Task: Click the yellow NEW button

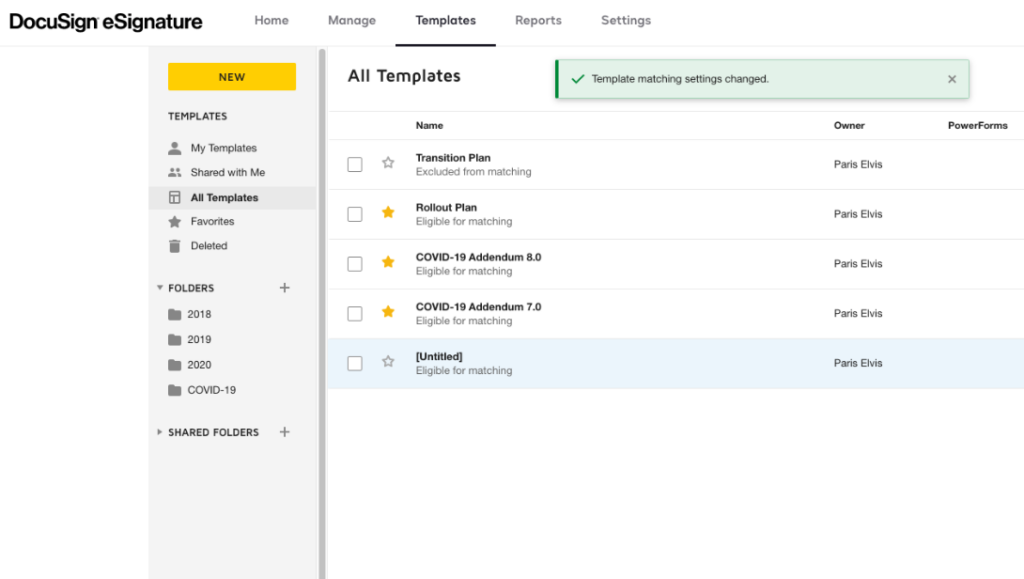Action: (232, 76)
